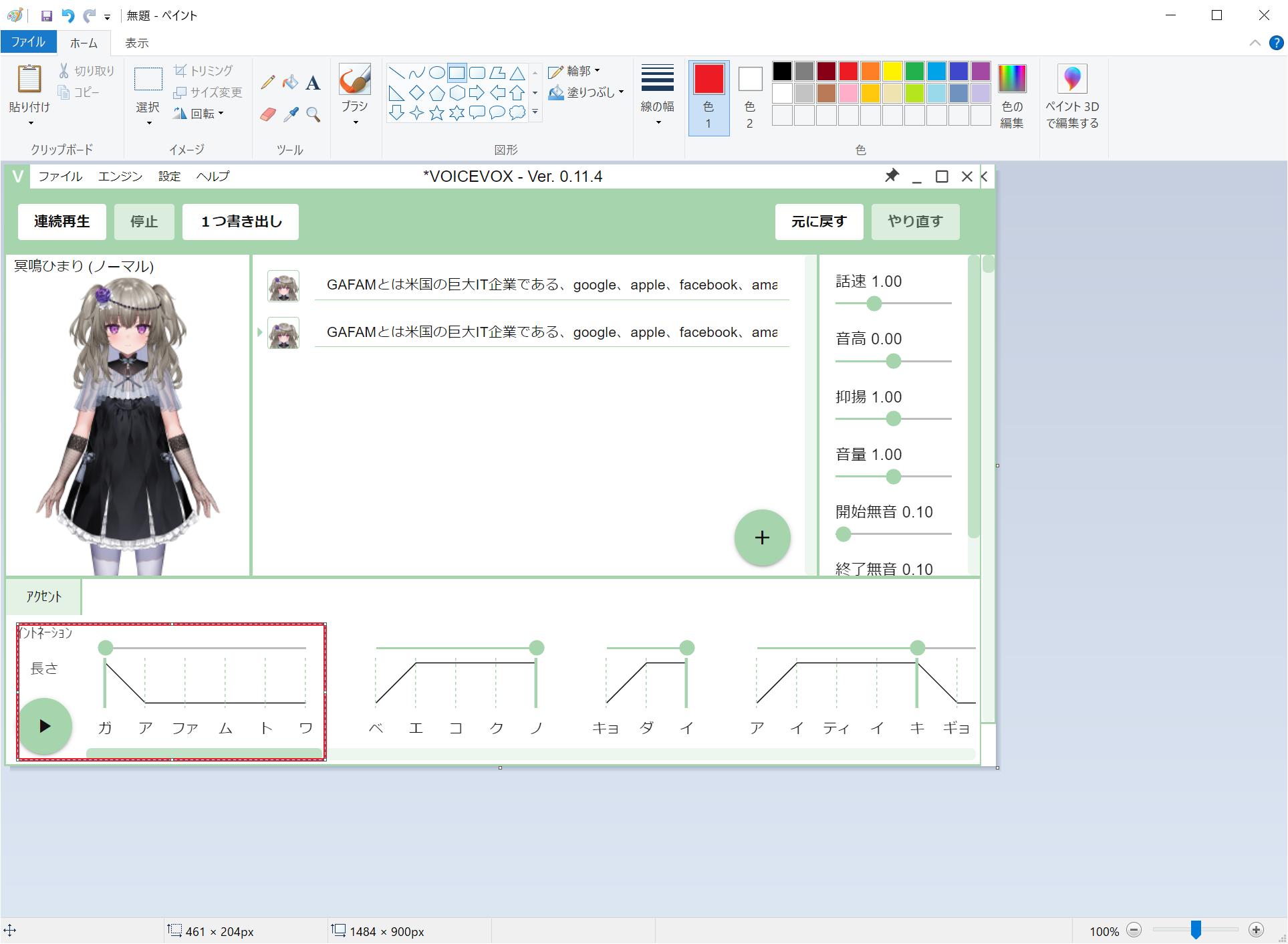Viewport: 1288px width, 944px height.
Task: Pick the black color swatch
Action: pyautogui.click(x=782, y=71)
